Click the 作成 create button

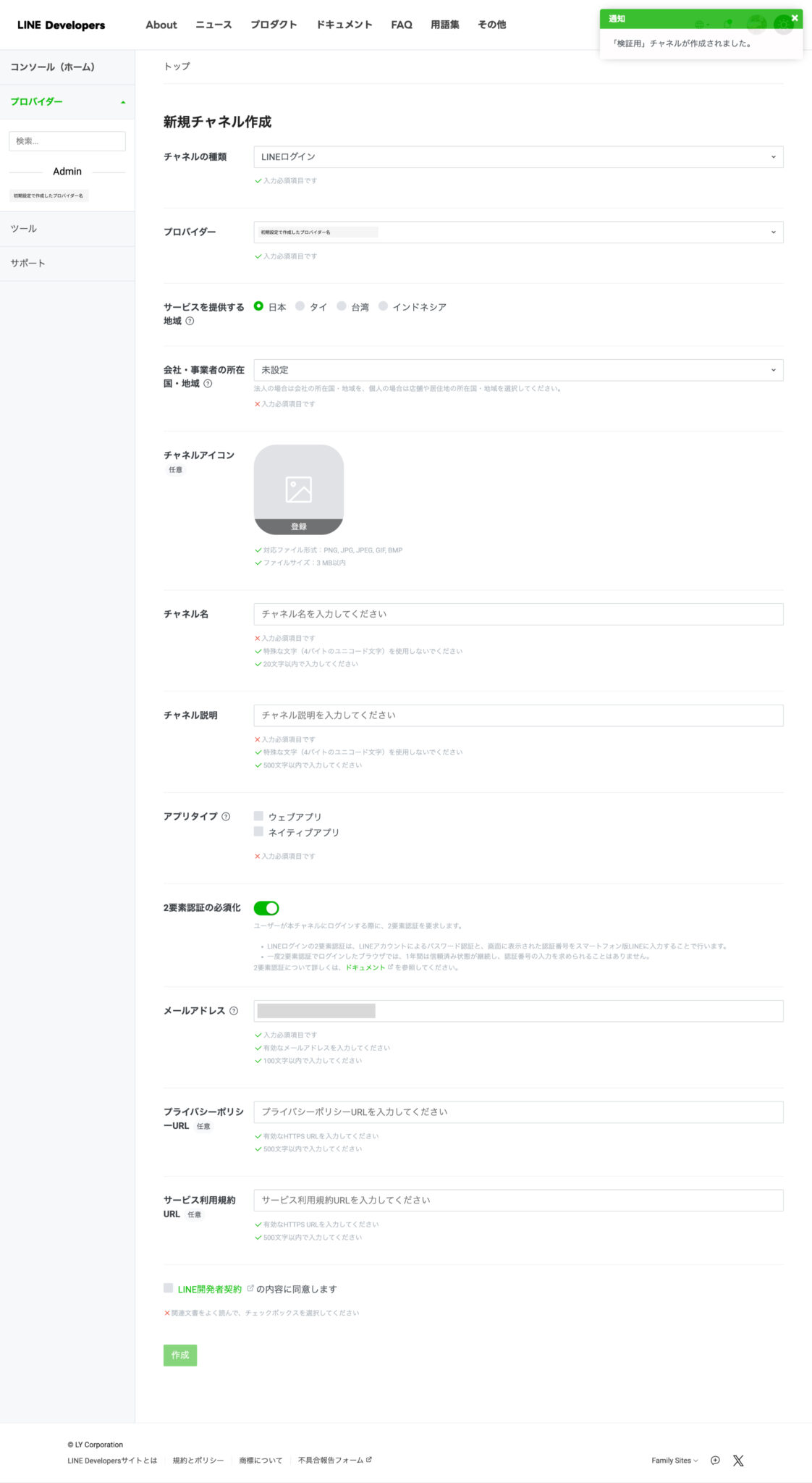coord(180,1355)
